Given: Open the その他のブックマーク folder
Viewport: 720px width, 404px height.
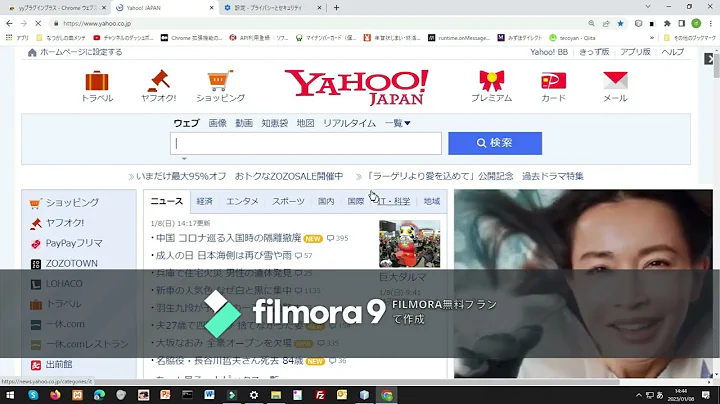Looking at the screenshot, I should pos(690,38).
